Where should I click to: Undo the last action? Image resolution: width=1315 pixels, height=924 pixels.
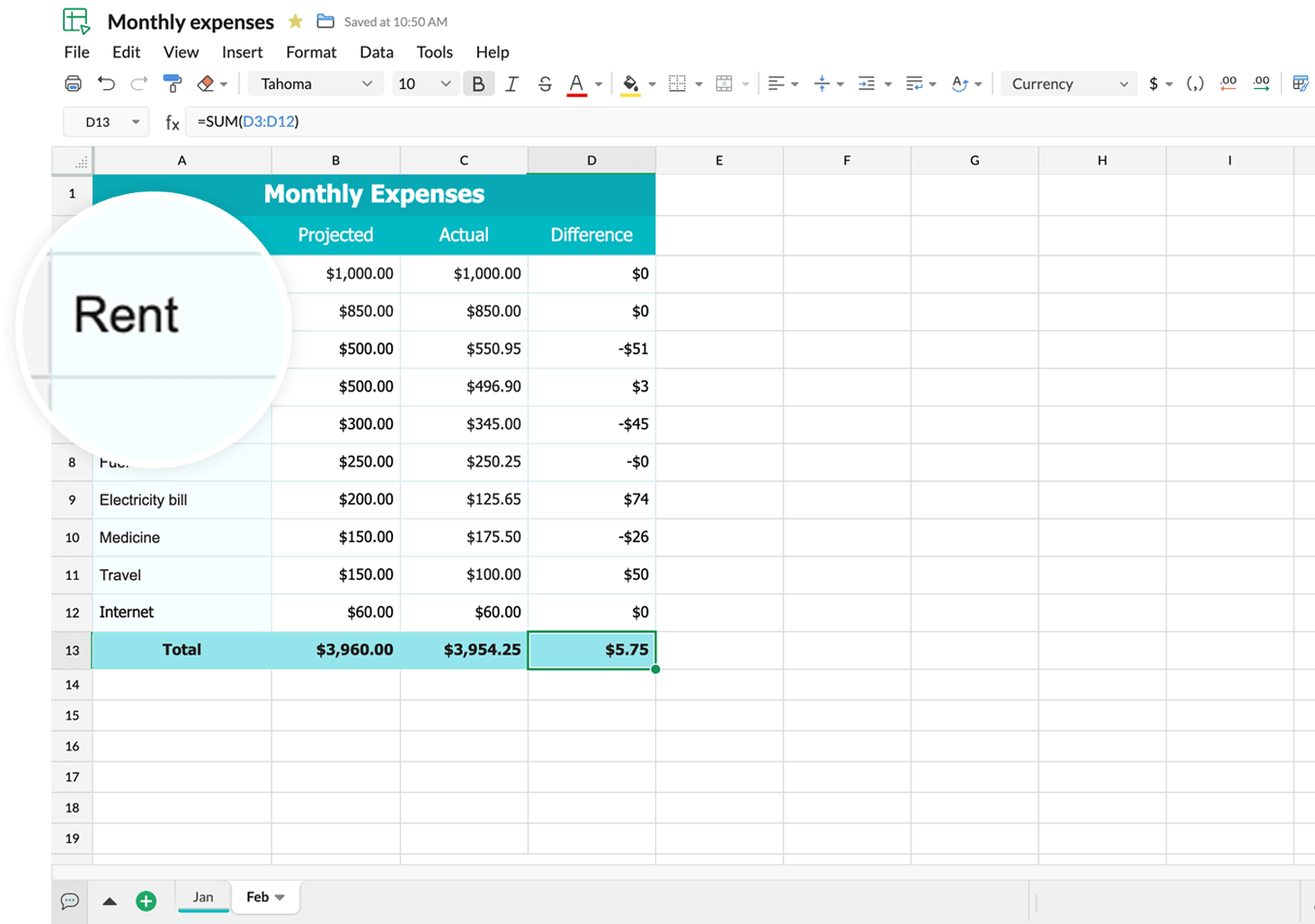coord(107,83)
